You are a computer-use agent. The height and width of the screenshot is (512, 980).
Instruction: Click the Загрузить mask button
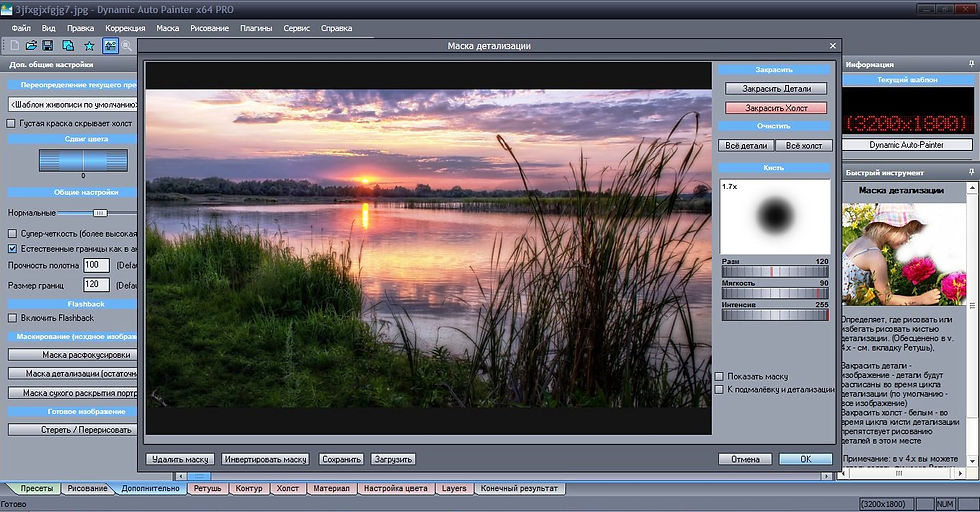[x=393, y=459]
